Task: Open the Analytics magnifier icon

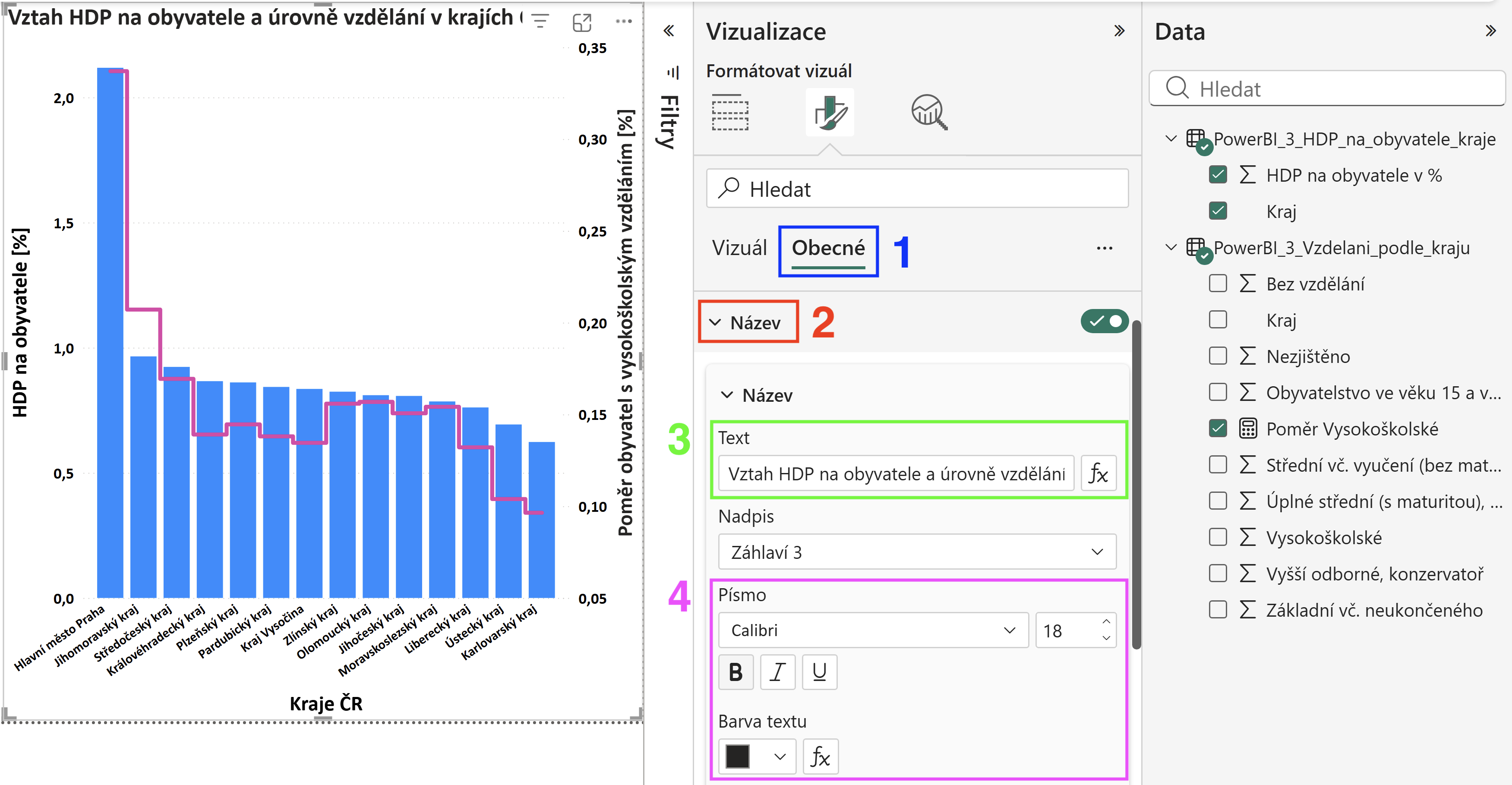Action: point(929,112)
